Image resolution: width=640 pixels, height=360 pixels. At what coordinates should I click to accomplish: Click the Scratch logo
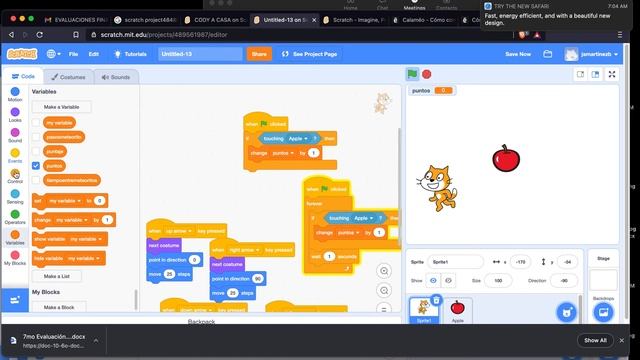click(22, 54)
